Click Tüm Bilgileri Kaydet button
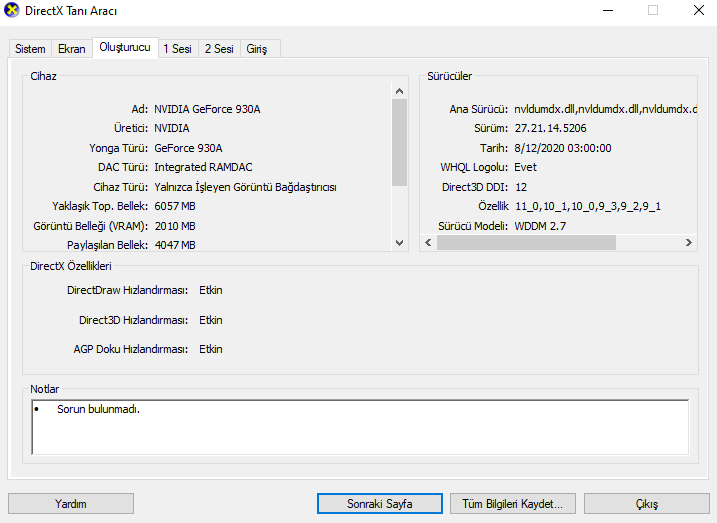The image size is (717, 523). pos(513,504)
